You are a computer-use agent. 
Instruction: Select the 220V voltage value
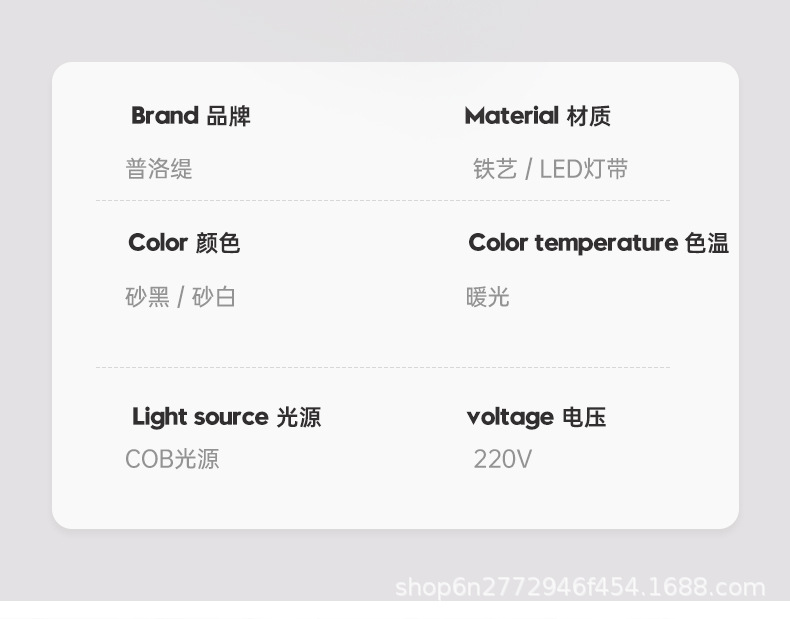click(502, 459)
